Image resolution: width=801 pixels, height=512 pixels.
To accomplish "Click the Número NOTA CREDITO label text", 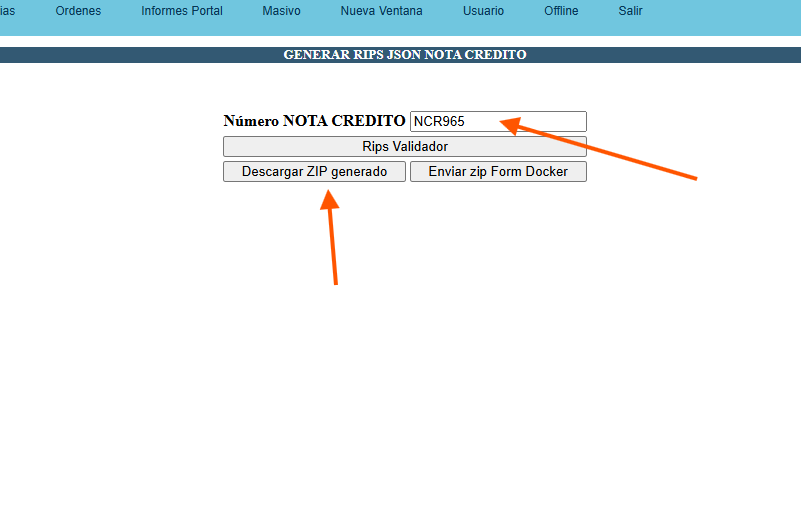I will (314, 121).
